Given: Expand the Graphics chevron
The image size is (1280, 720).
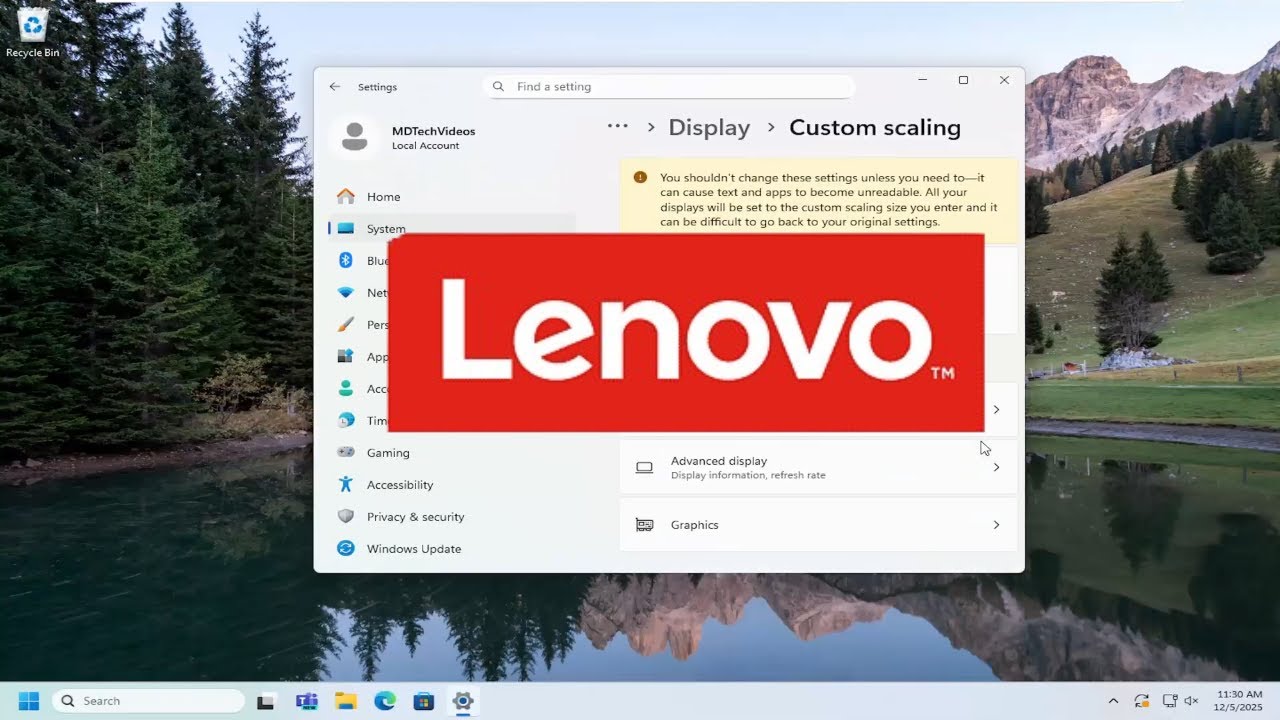Looking at the screenshot, I should click(x=996, y=525).
